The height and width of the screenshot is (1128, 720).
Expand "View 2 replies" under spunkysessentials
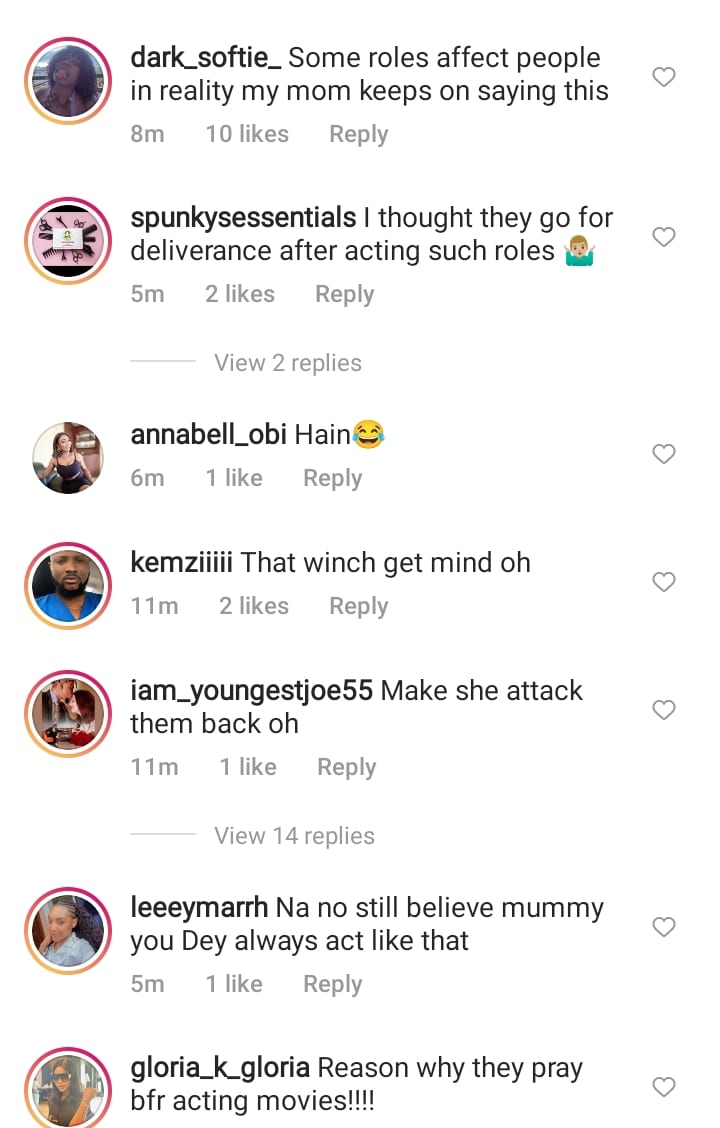point(288,363)
